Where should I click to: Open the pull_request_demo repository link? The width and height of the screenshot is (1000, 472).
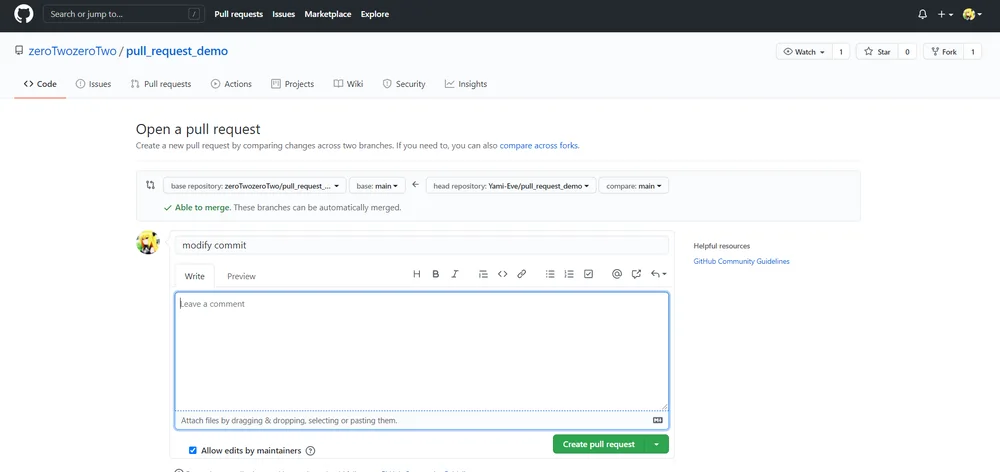pos(177,51)
